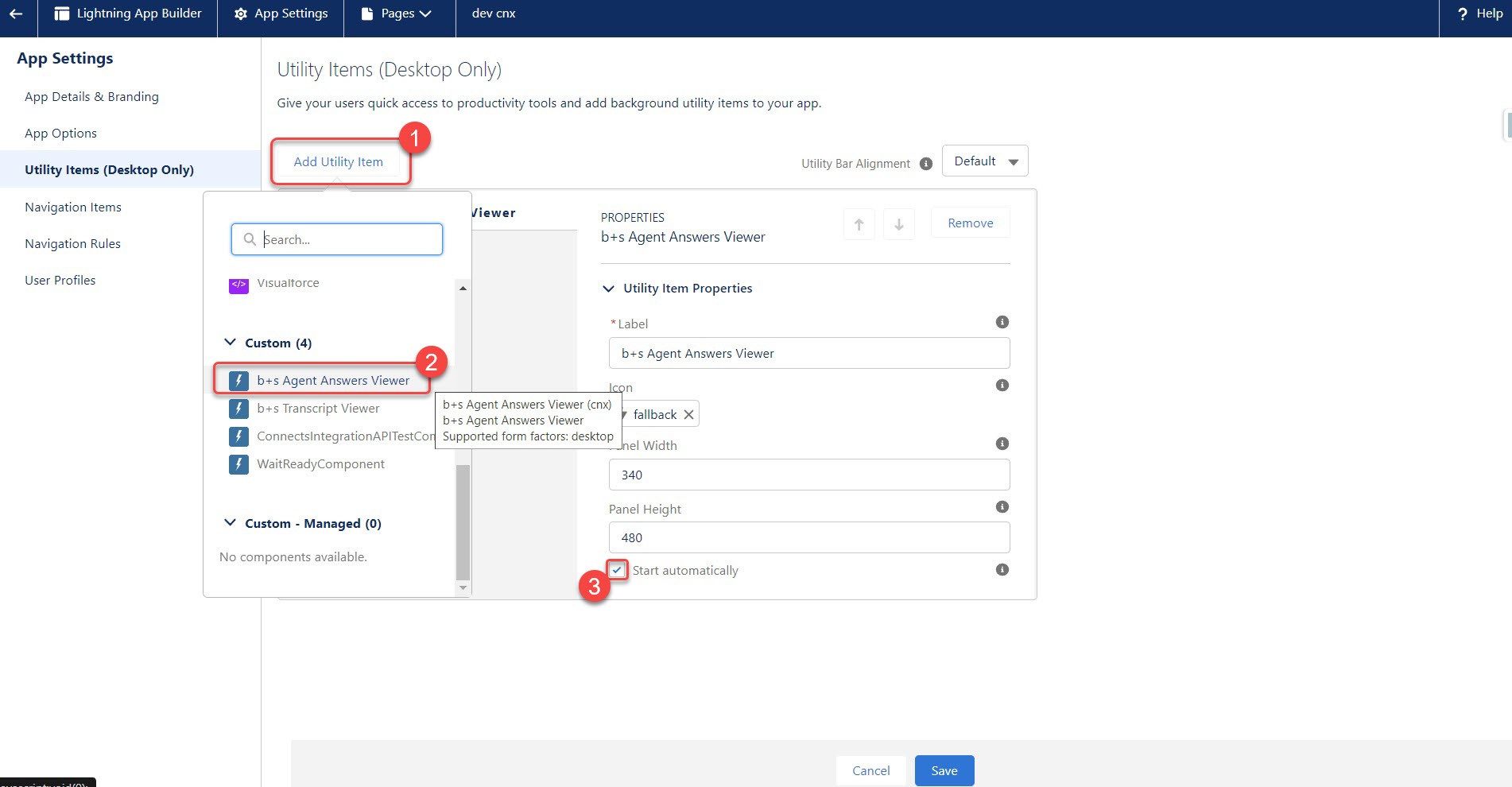Click the Panel Width info icon
Image resolution: width=1512 pixels, height=787 pixels.
(1002, 444)
